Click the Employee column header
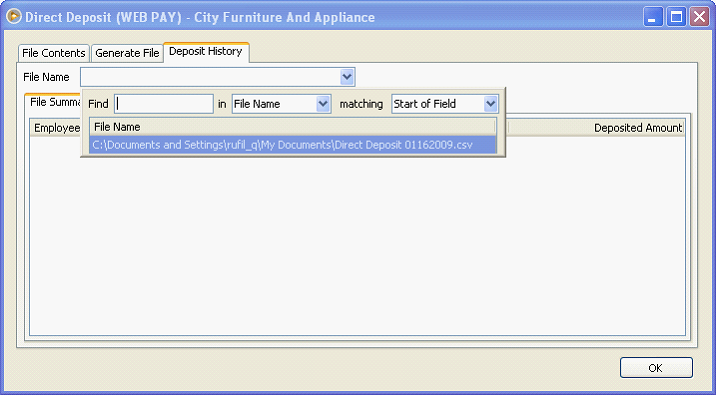717x396 pixels. coord(55,128)
